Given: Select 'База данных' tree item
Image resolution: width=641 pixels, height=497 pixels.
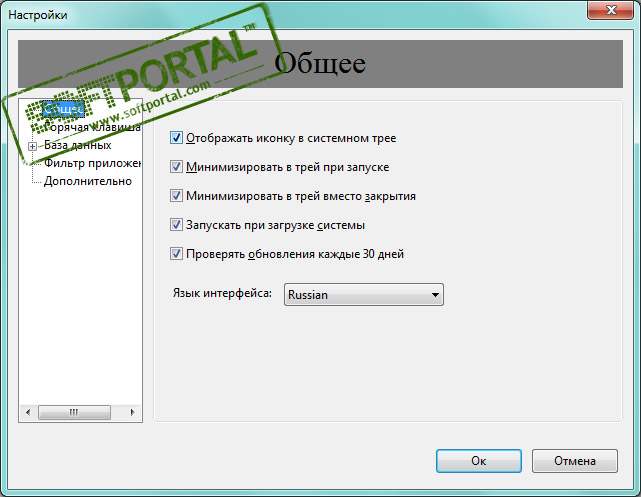Looking at the screenshot, I should point(78,145).
